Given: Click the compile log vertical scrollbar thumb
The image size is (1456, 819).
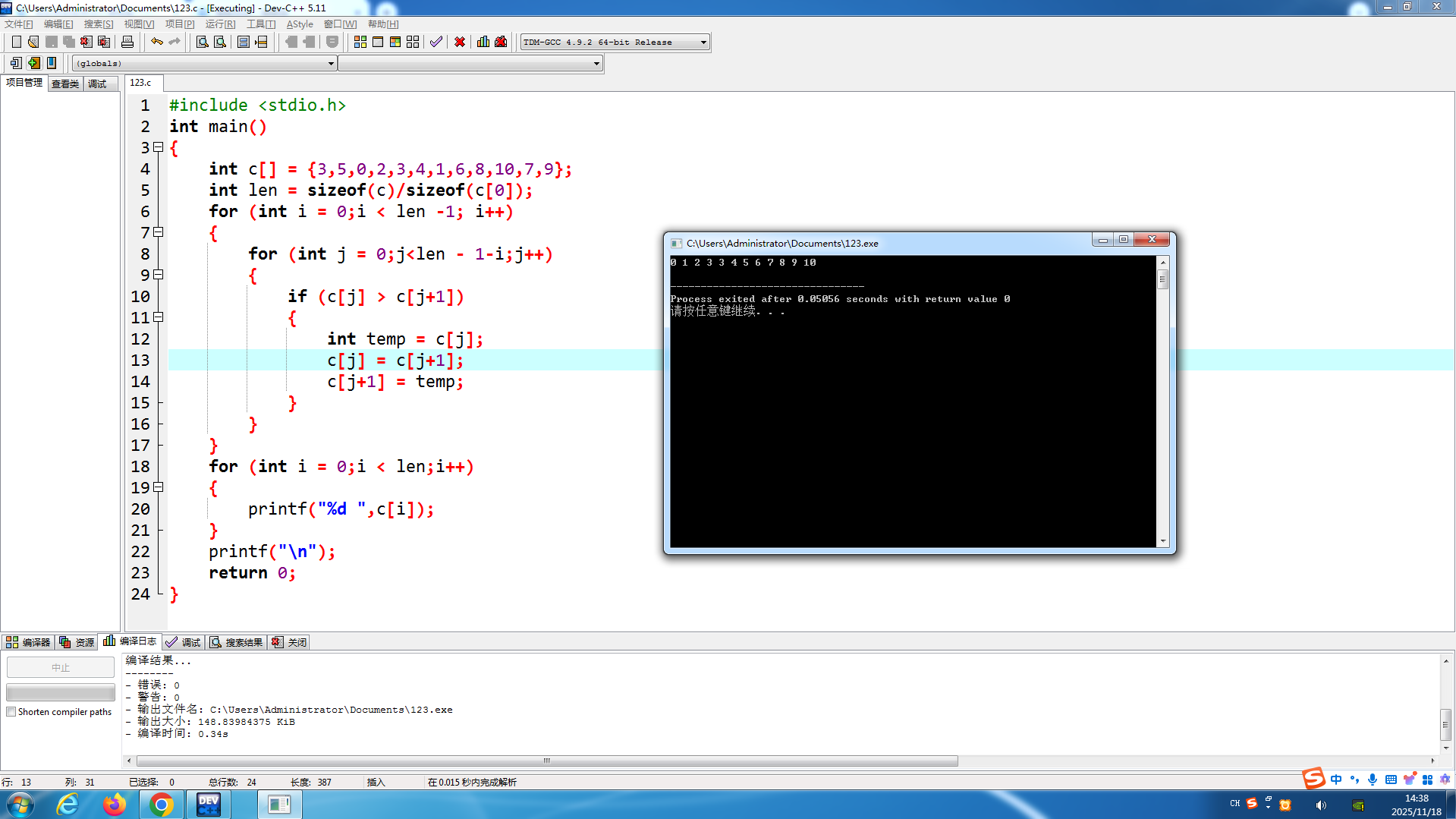Looking at the screenshot, I should tap(1446, 724).
